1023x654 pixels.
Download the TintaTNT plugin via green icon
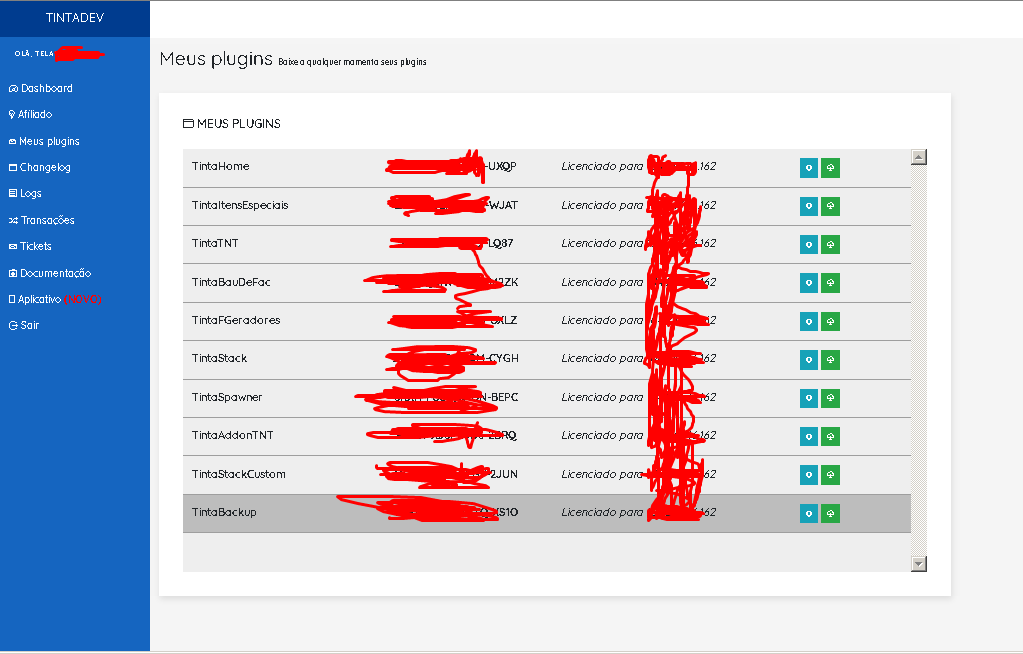(830, 244)
